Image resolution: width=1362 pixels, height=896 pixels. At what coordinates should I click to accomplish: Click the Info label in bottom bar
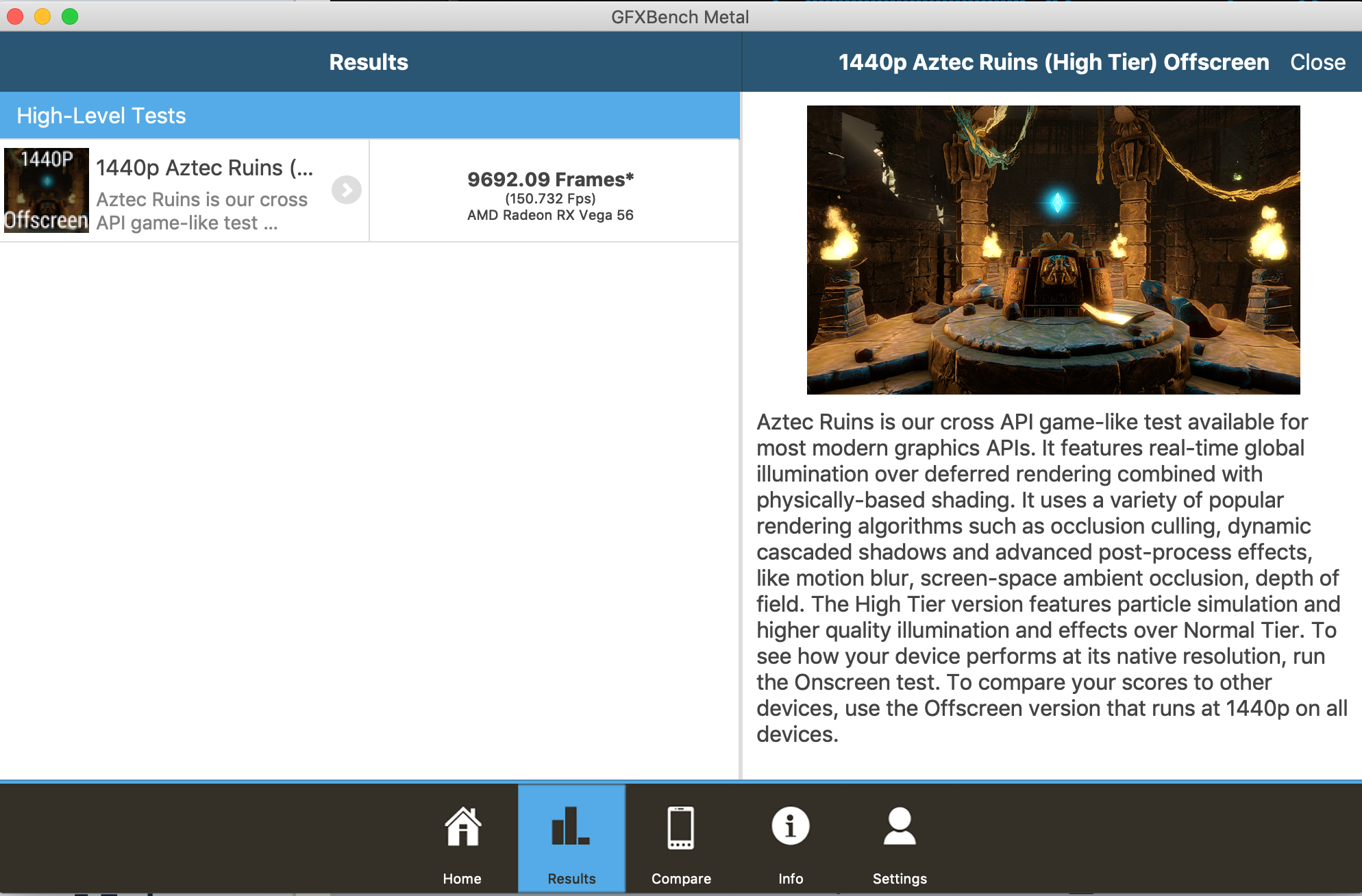coord(791,879)
